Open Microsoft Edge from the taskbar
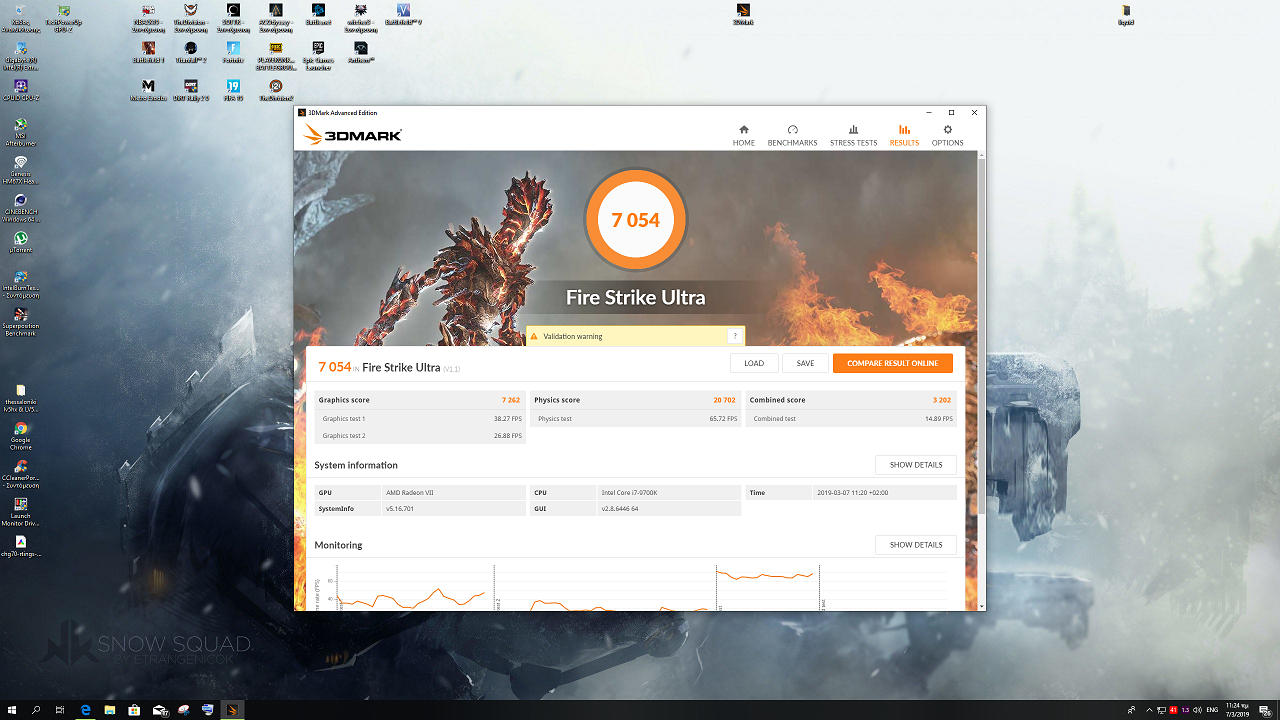This screenshot has width=1280, height=720. (86, 710)
